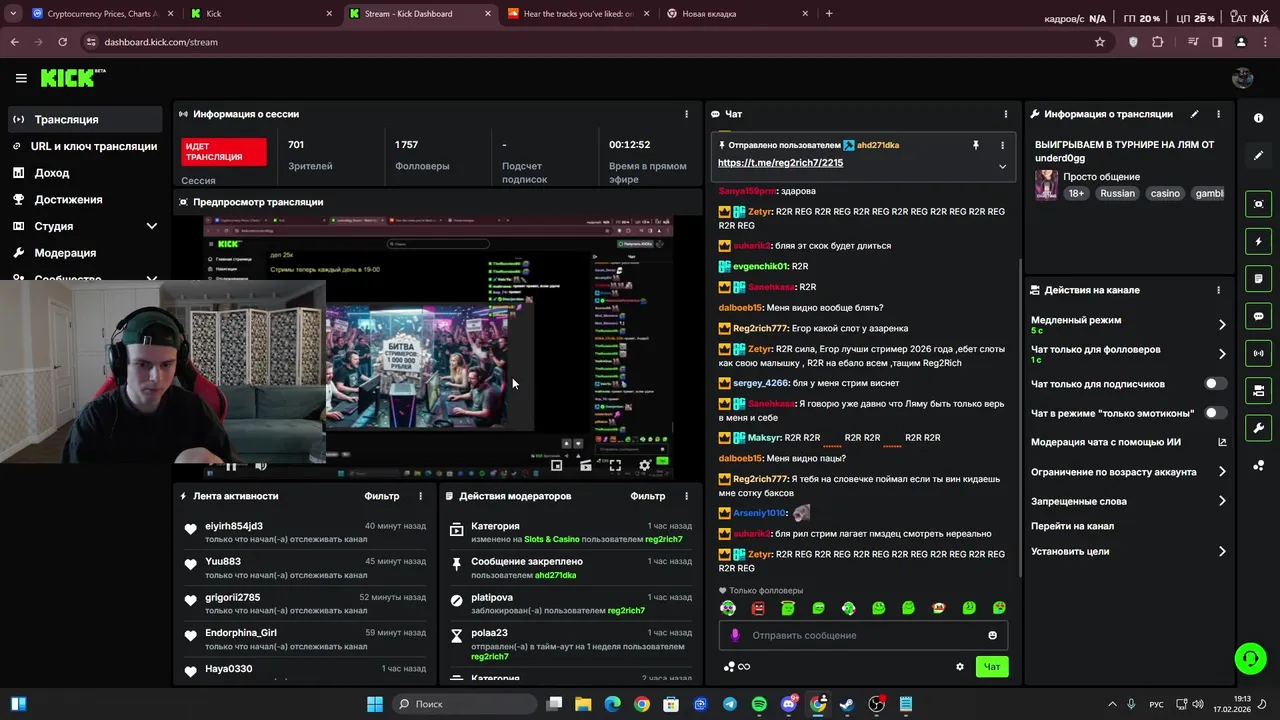Select the pencil icon in the right rail
Screen dimensions: 1280x720
[1258, 156]
